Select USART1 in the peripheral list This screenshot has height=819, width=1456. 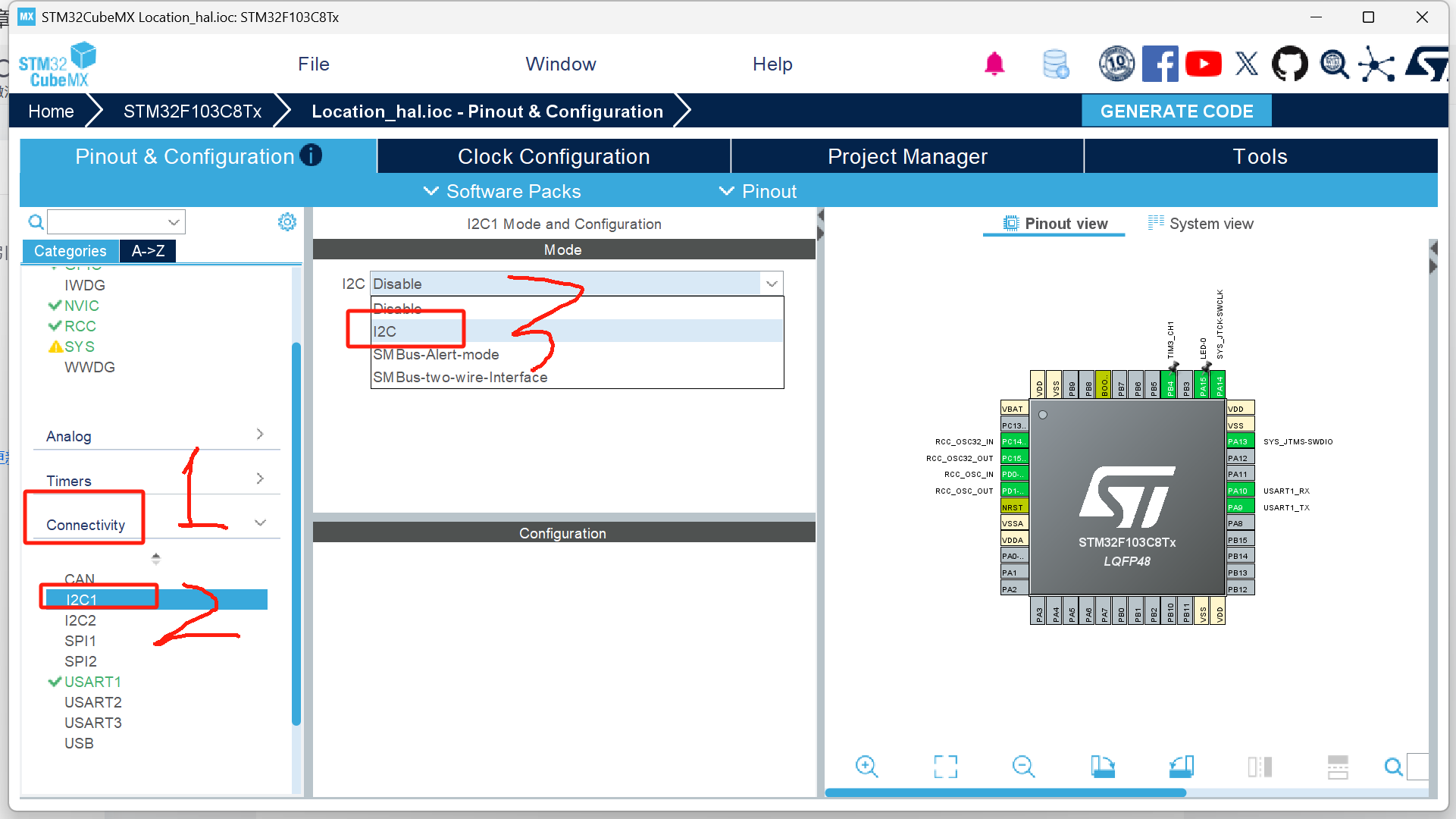click(92, 682)
